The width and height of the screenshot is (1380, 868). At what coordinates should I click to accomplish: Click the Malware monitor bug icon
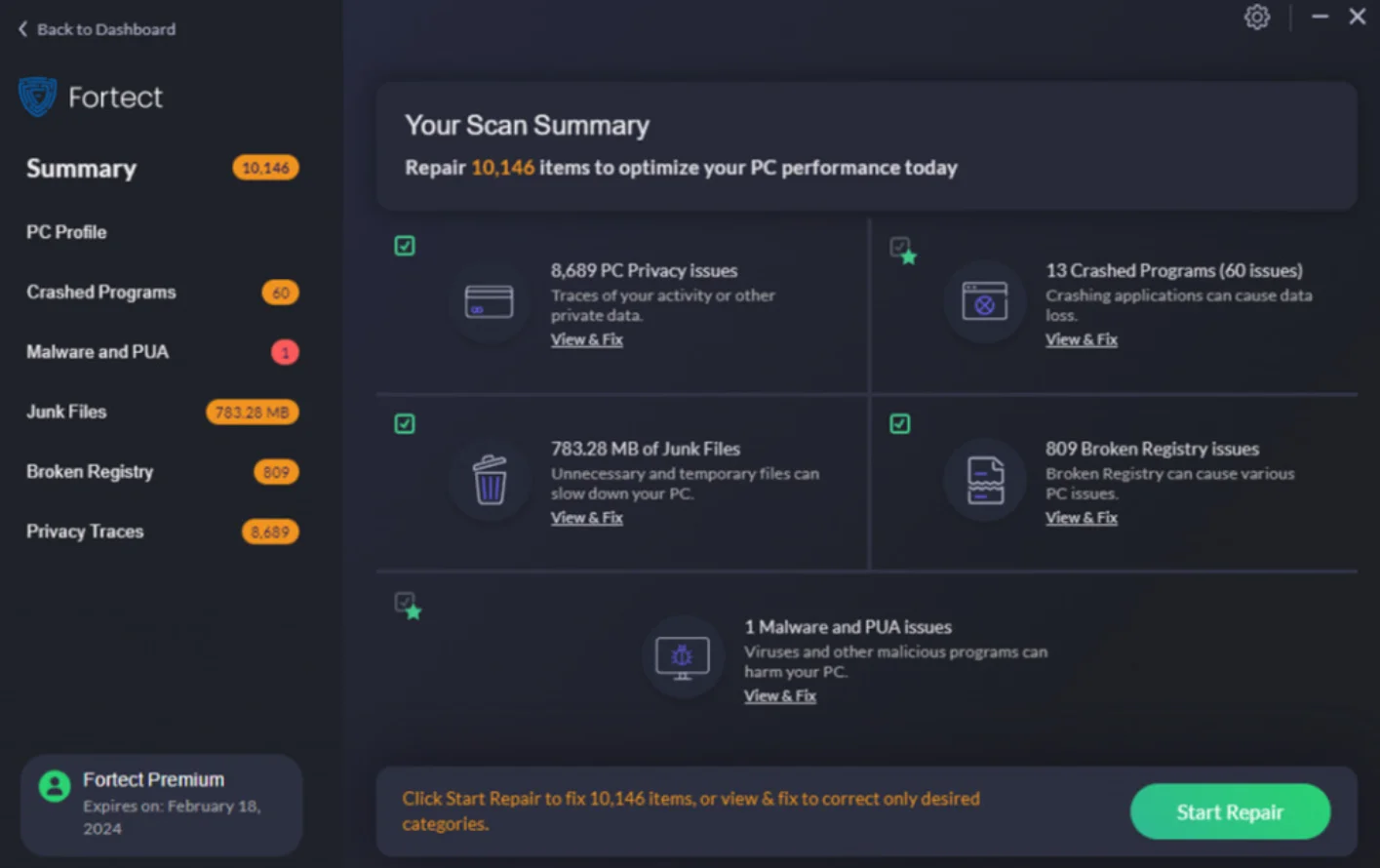pyautogui.click(x=682, y=658)
